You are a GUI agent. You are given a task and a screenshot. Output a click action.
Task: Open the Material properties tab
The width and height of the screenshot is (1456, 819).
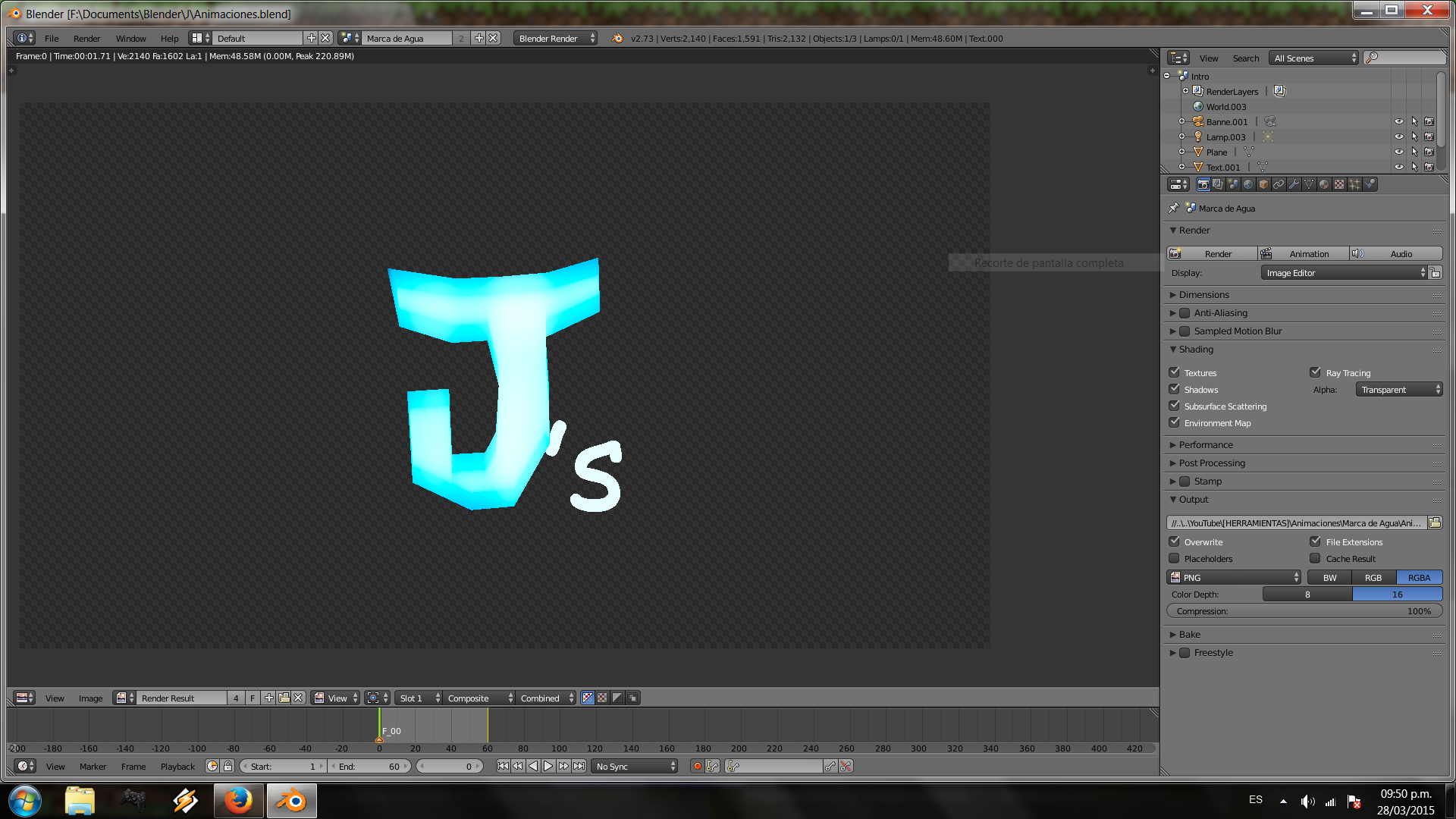click(x=1324, y=184)
